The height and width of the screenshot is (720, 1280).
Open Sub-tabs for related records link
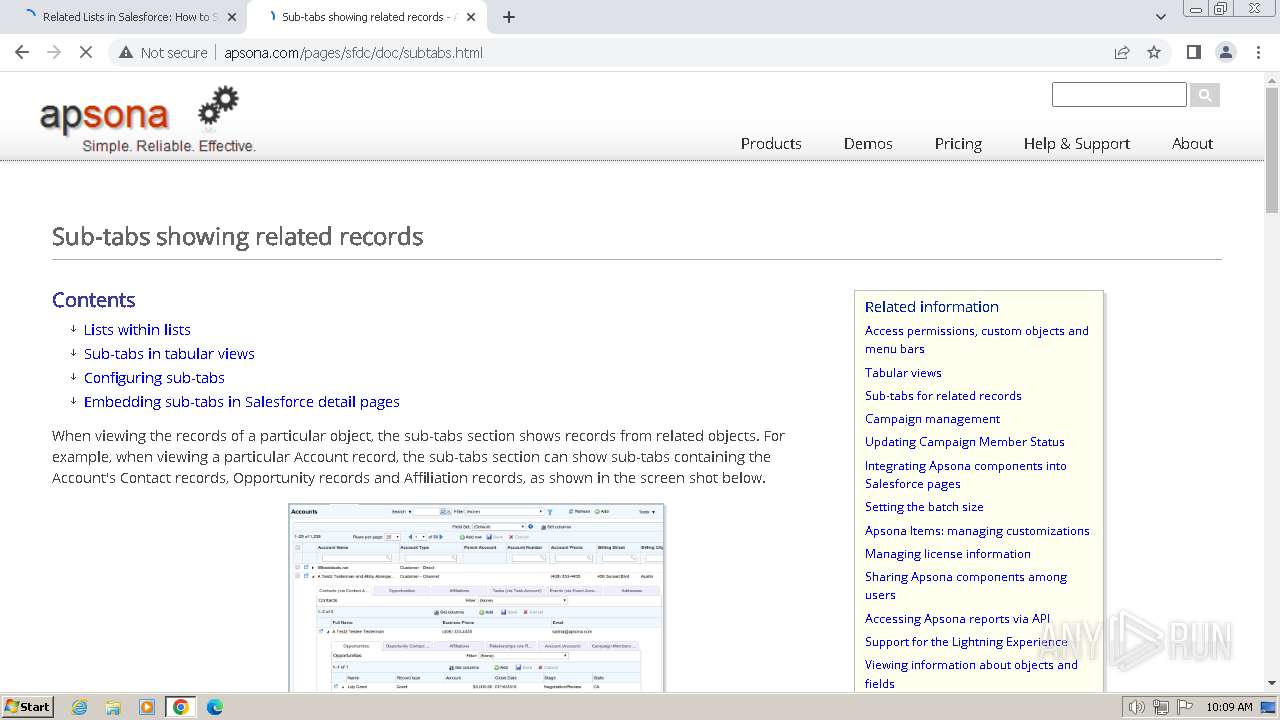pos(943,395)
